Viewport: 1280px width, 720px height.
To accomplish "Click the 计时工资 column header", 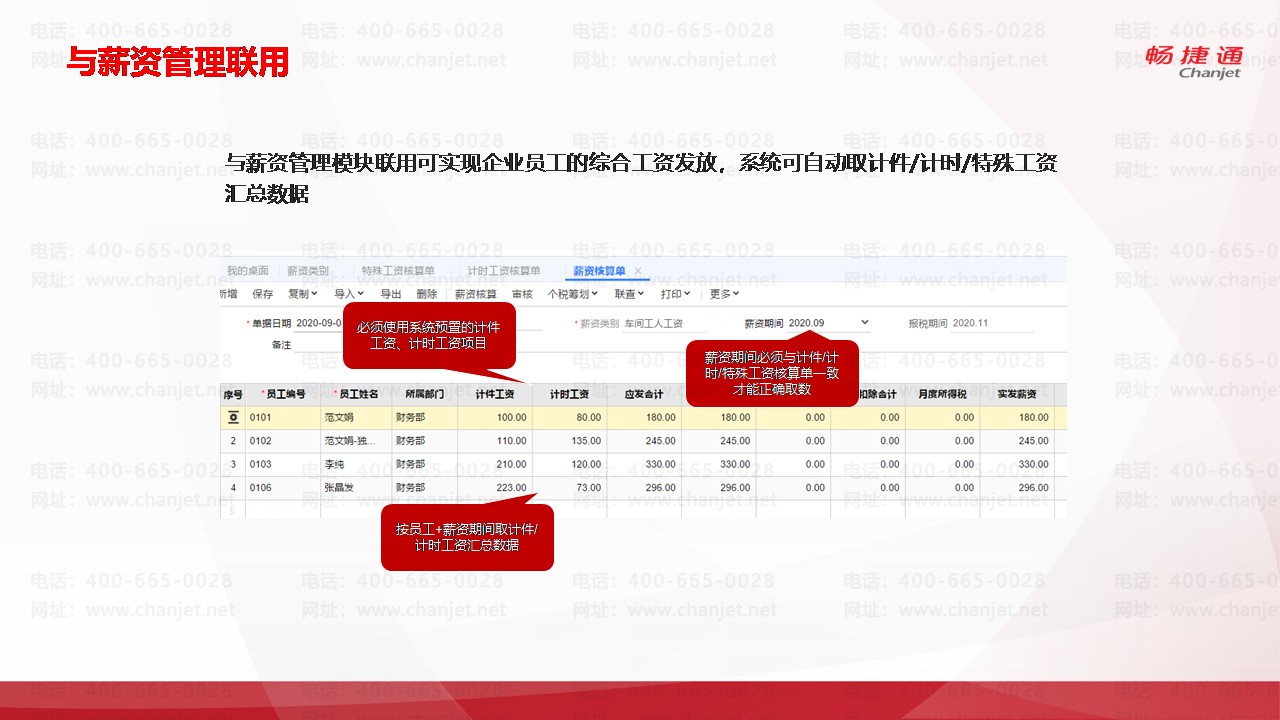I will [x=569, y=394].
